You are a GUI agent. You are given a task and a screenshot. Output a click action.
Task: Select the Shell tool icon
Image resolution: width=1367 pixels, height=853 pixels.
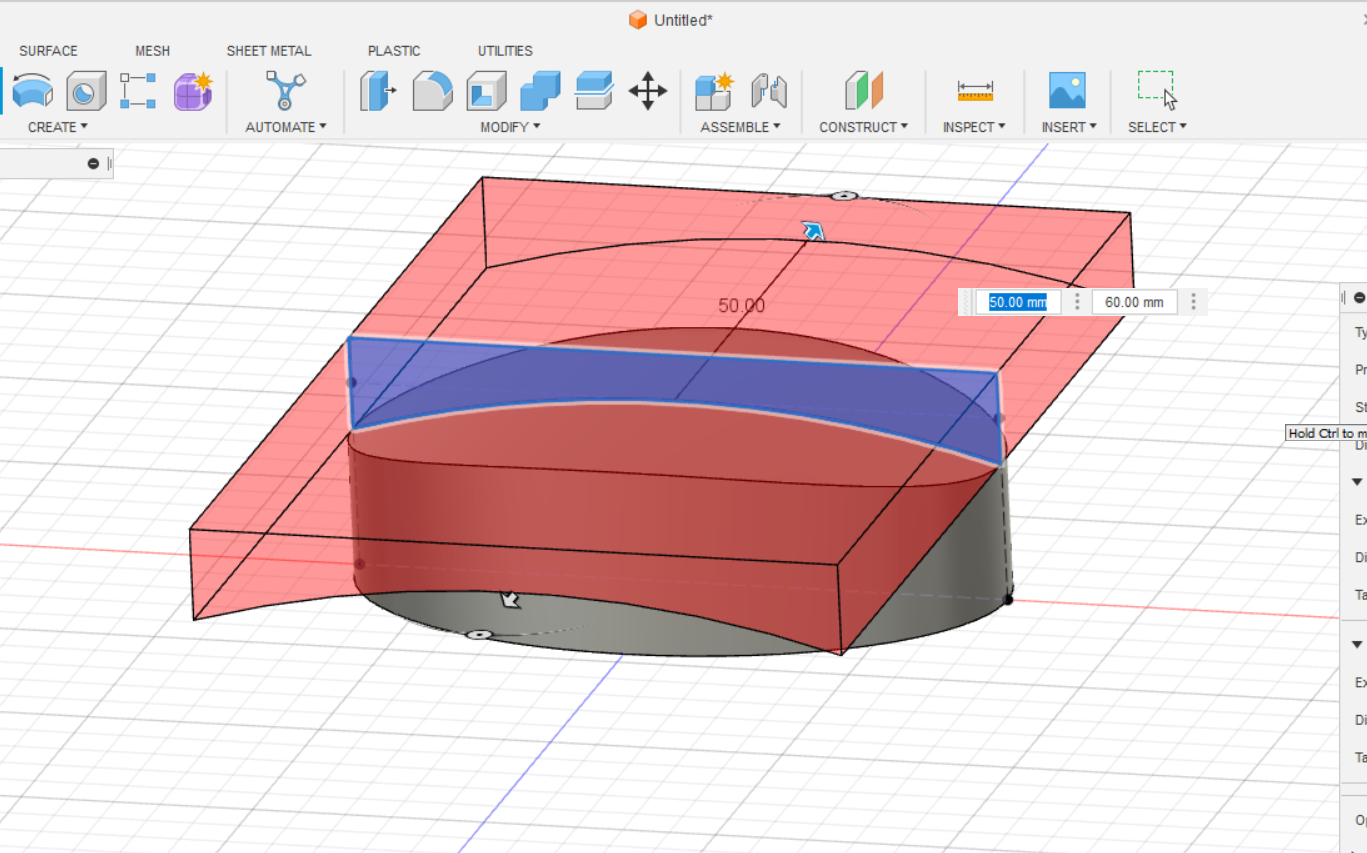[487, 91]
